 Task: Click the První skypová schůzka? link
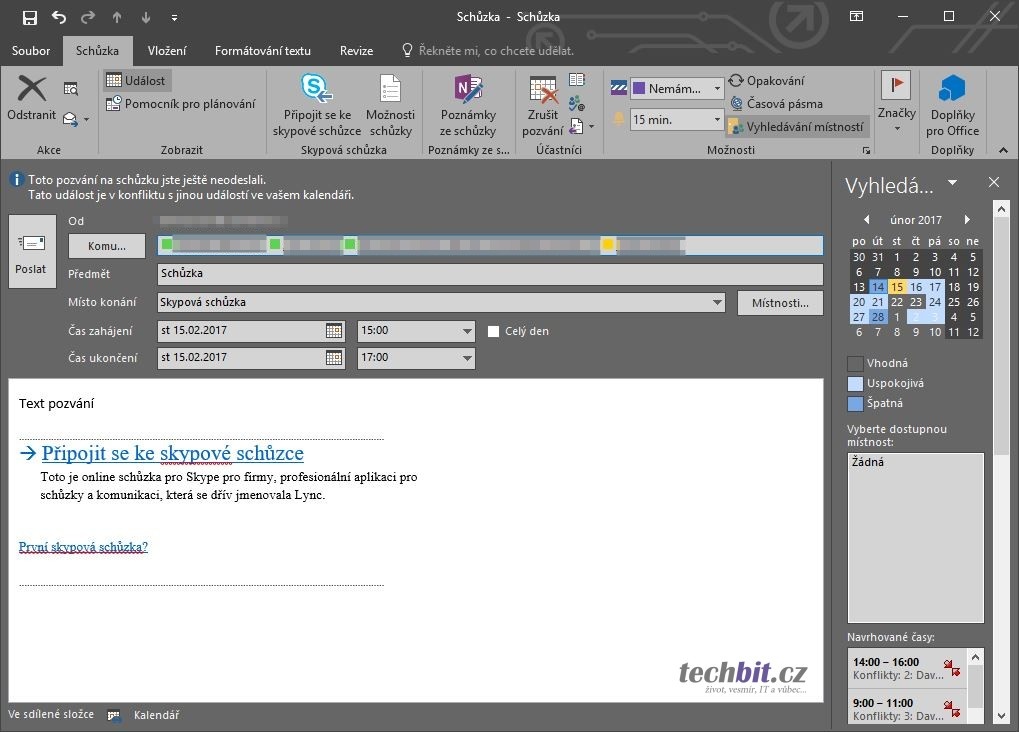(83, 547)
